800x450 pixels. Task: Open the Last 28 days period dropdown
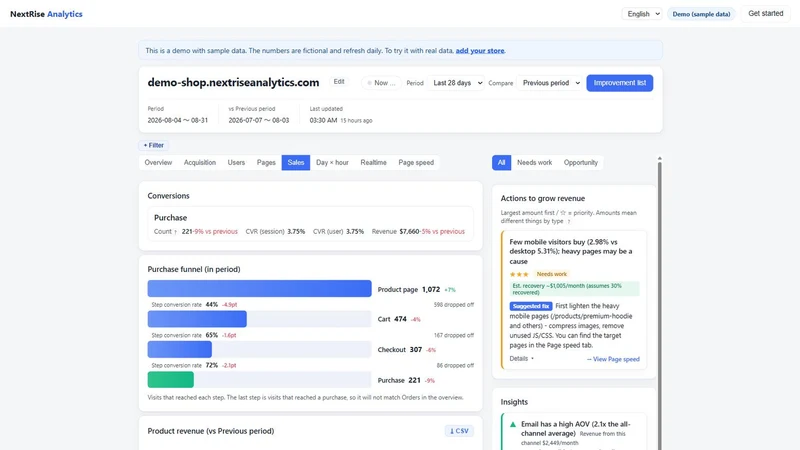(456, 83)
